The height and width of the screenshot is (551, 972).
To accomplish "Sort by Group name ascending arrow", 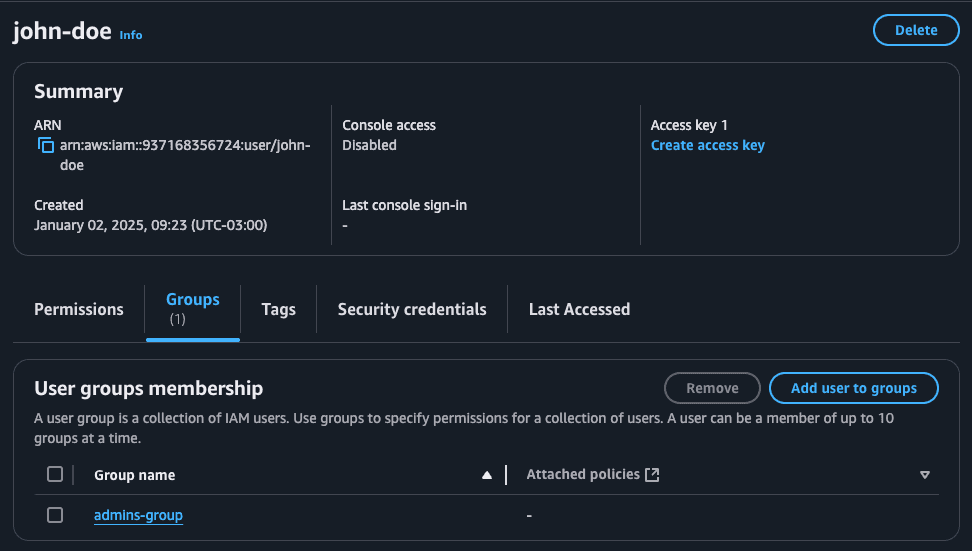I will point(487,475).
